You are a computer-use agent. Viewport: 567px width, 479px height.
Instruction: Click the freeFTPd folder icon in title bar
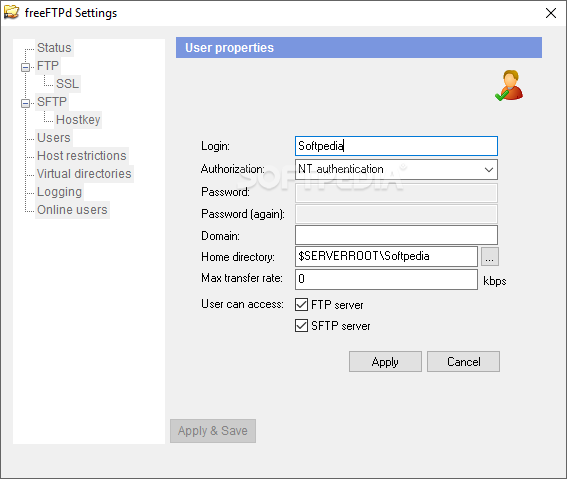click(11, 12)
